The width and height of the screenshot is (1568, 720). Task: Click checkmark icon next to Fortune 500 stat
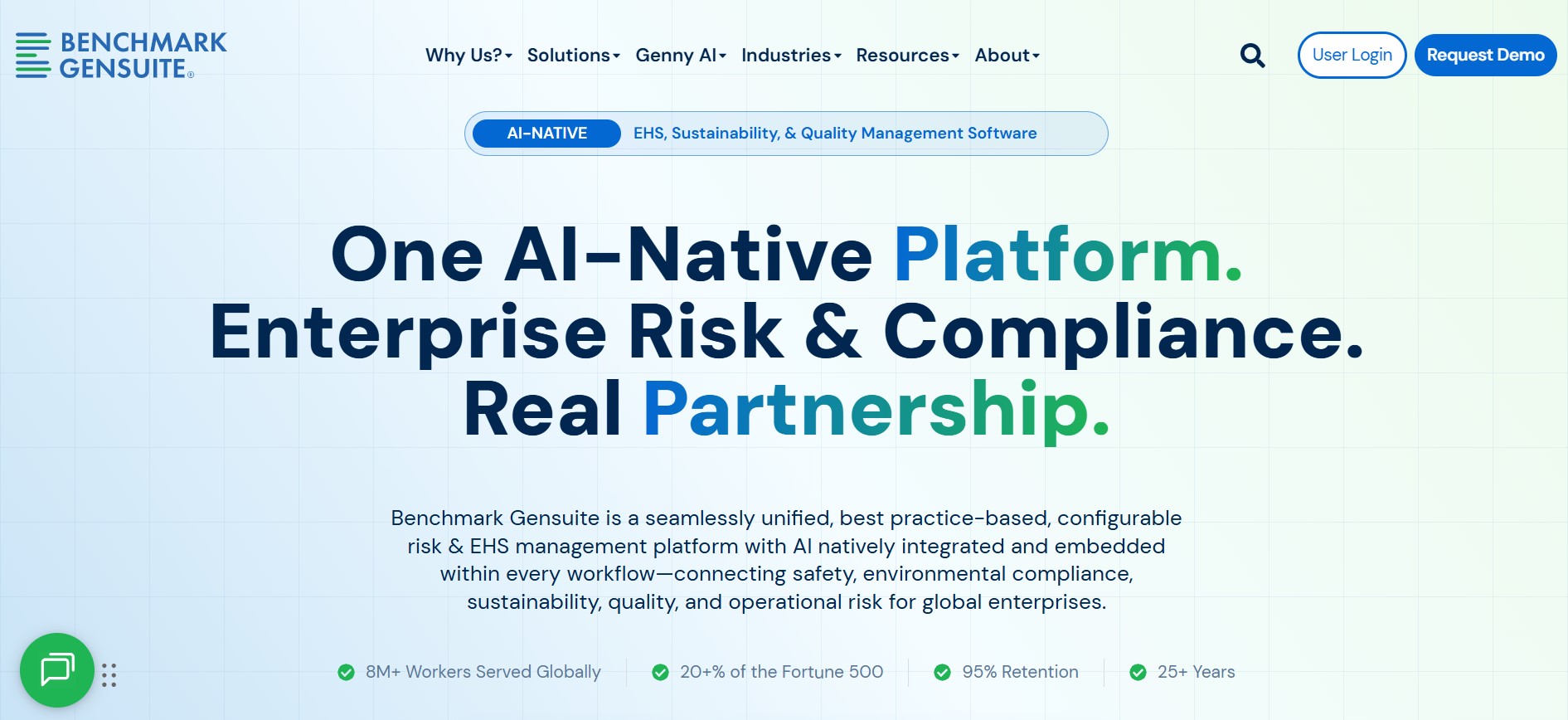tap(660, 672)
